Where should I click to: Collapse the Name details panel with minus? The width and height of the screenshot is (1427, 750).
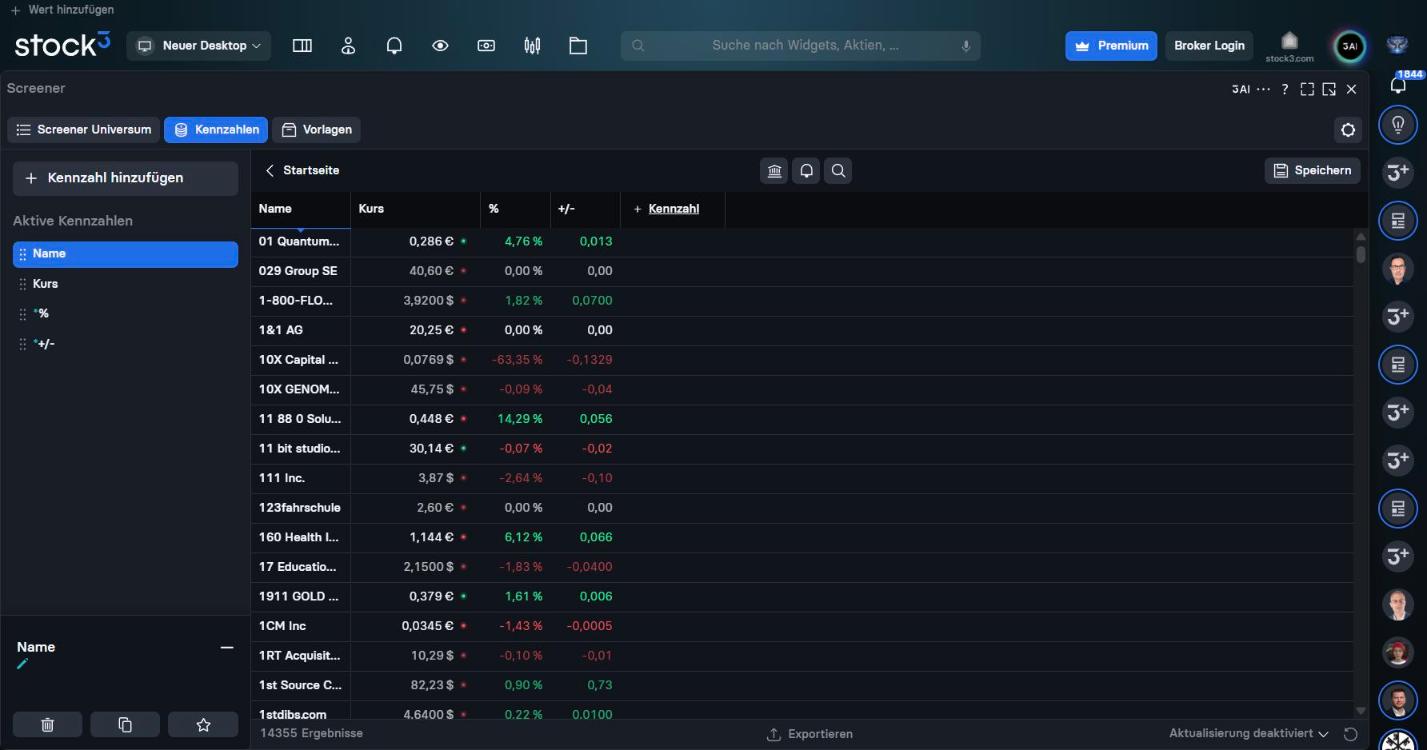coord(227,648)
